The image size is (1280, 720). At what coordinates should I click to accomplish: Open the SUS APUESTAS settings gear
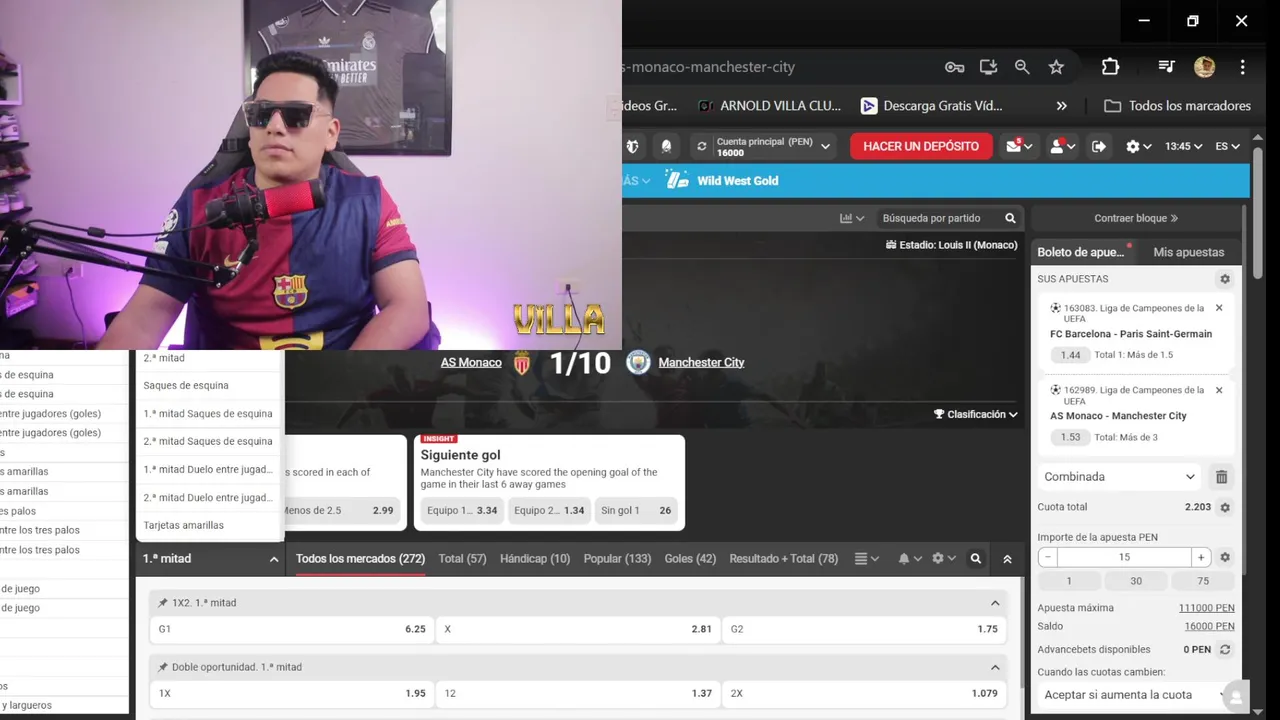pyautogui.click(x=1225, y=279)
